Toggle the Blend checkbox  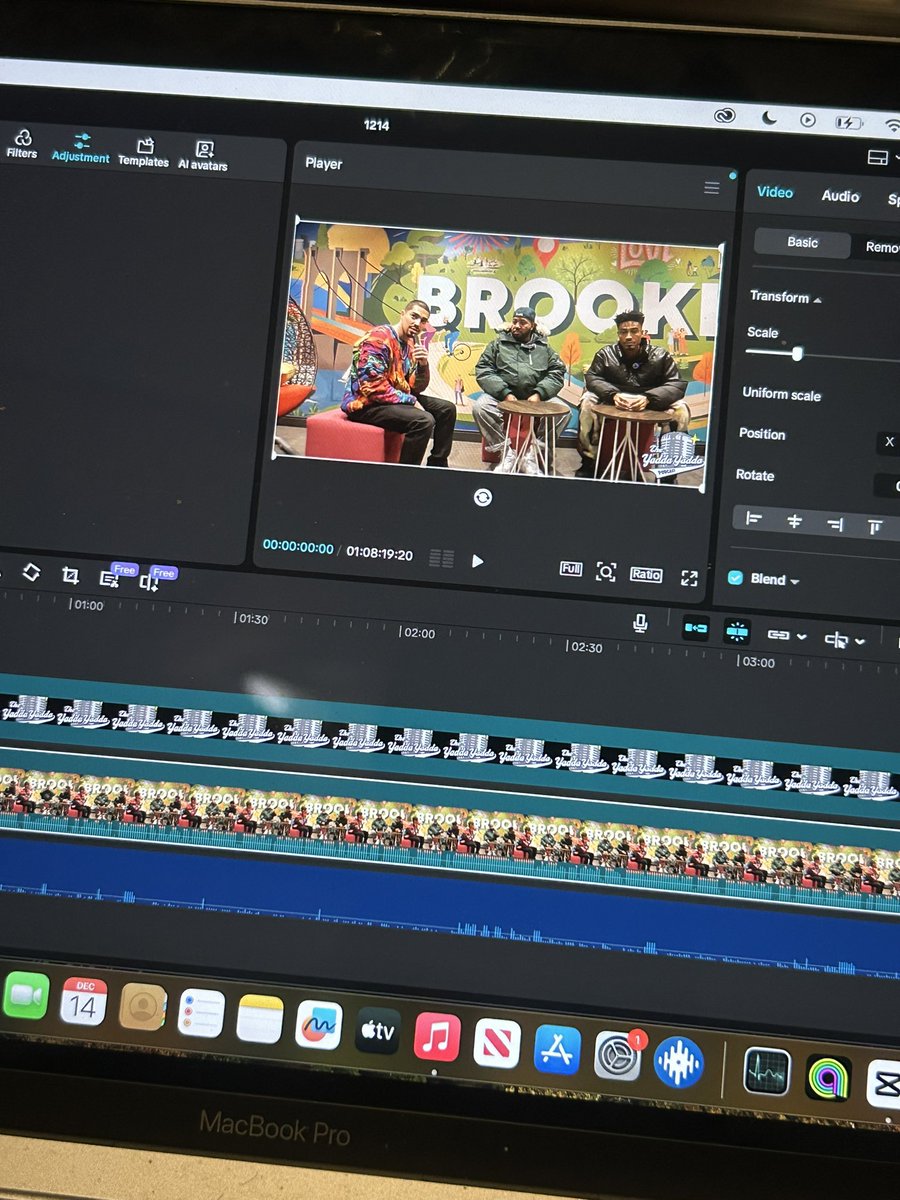(735, 577)
